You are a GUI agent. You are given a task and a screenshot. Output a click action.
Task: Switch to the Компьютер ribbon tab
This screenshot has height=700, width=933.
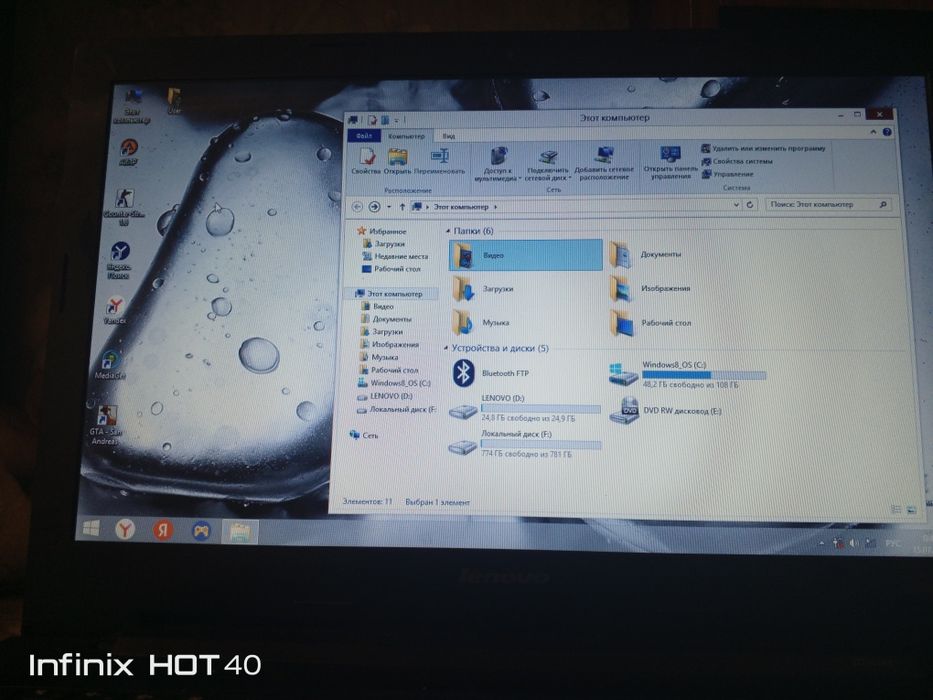click(x=406, y=136)
